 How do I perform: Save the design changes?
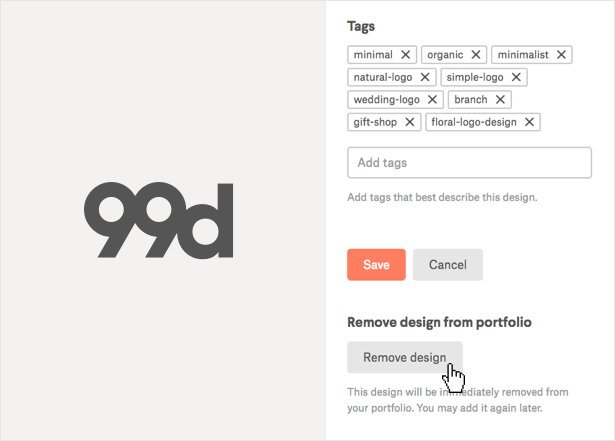376,265
